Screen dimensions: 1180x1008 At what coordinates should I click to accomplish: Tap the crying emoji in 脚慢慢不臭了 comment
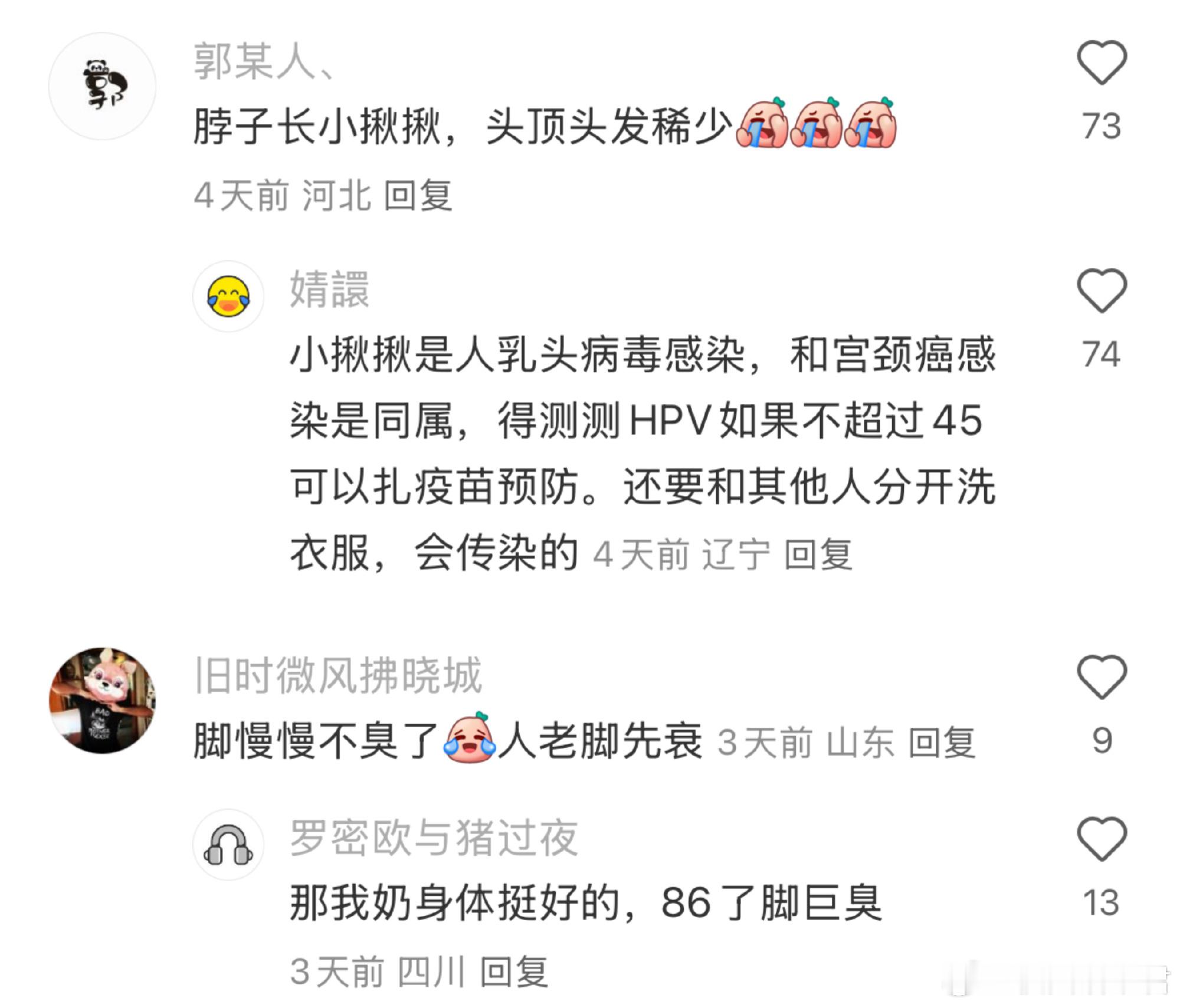(470, 737)
